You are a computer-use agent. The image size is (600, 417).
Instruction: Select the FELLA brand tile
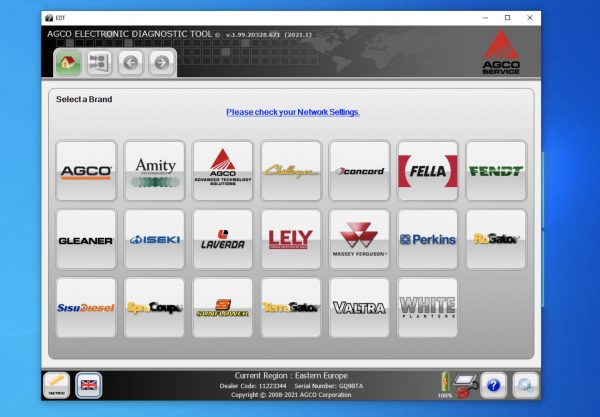[x=427, y=171]
